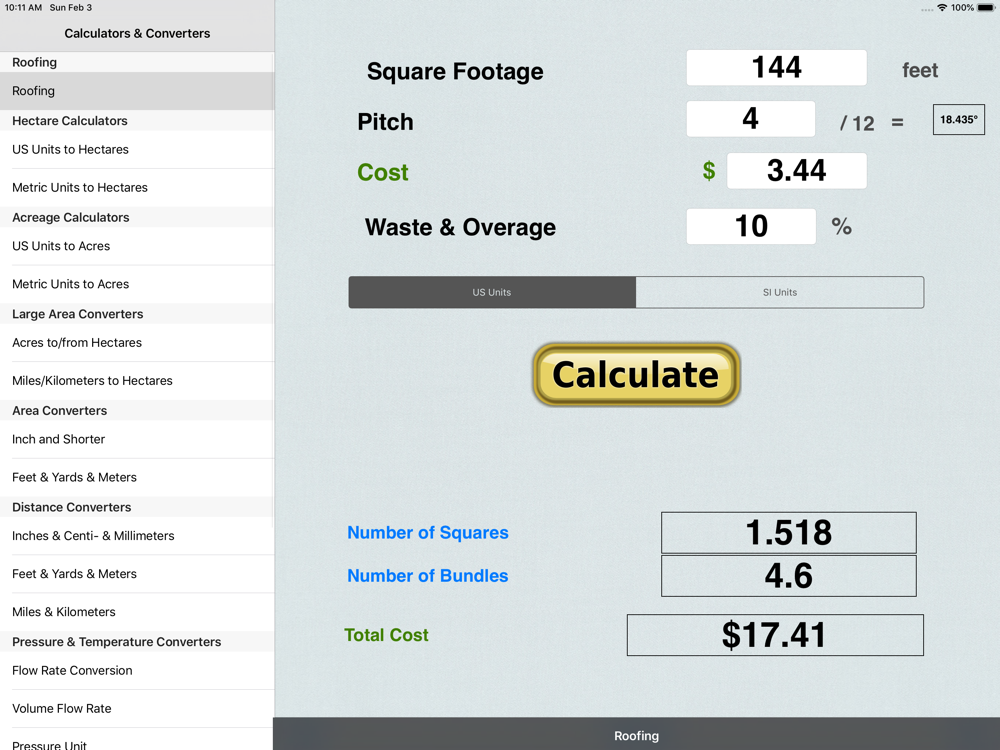Viewport: 1000px width, 750px height.
Task: Open Acres to/from Hectares converter
Action: pyautogui.click(x=137, y=342)
